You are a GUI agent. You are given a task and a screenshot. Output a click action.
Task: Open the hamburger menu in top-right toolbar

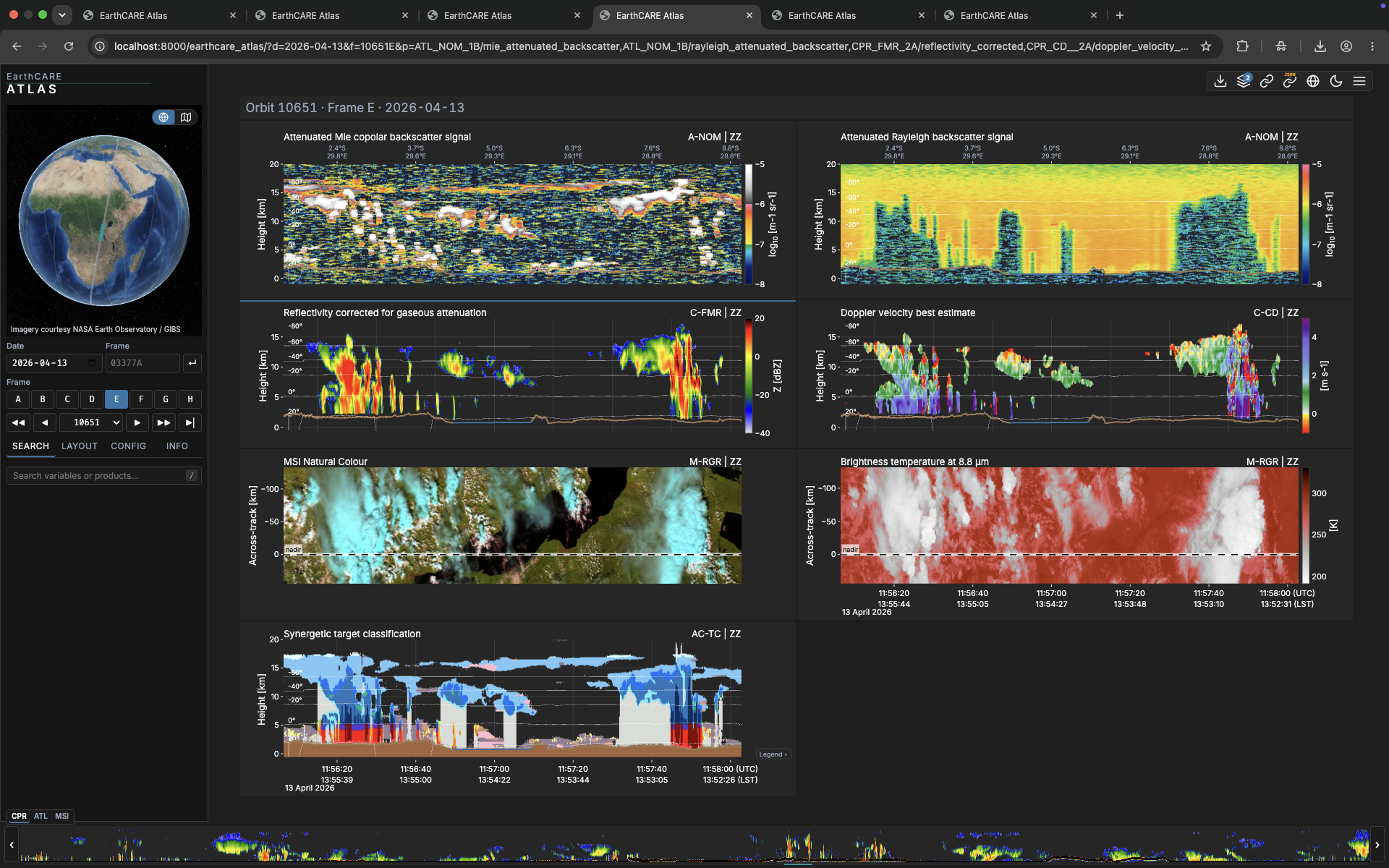pyautogui.click(x=1359, y=81)
